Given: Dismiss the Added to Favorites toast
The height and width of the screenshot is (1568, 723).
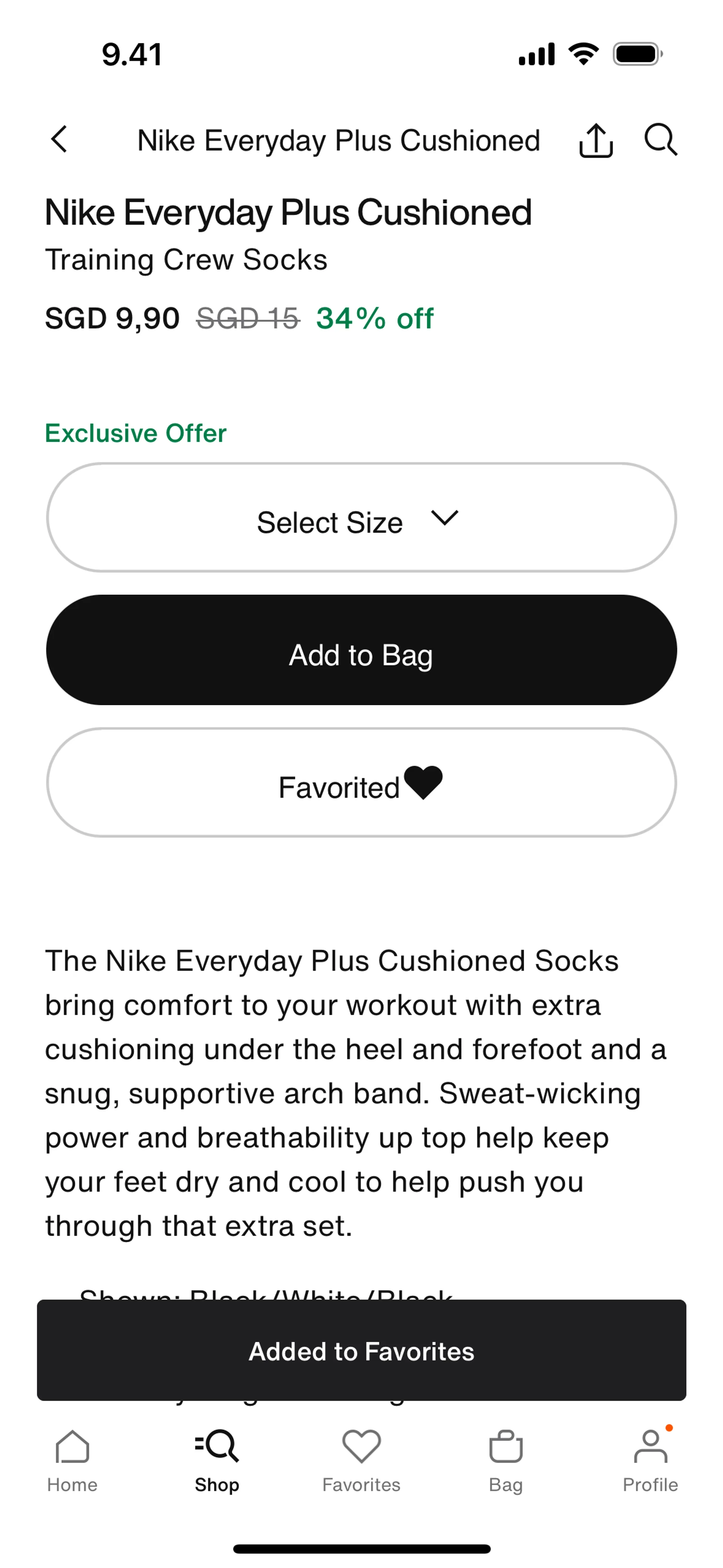Looking at the screenshot, I should point(361,1351).
